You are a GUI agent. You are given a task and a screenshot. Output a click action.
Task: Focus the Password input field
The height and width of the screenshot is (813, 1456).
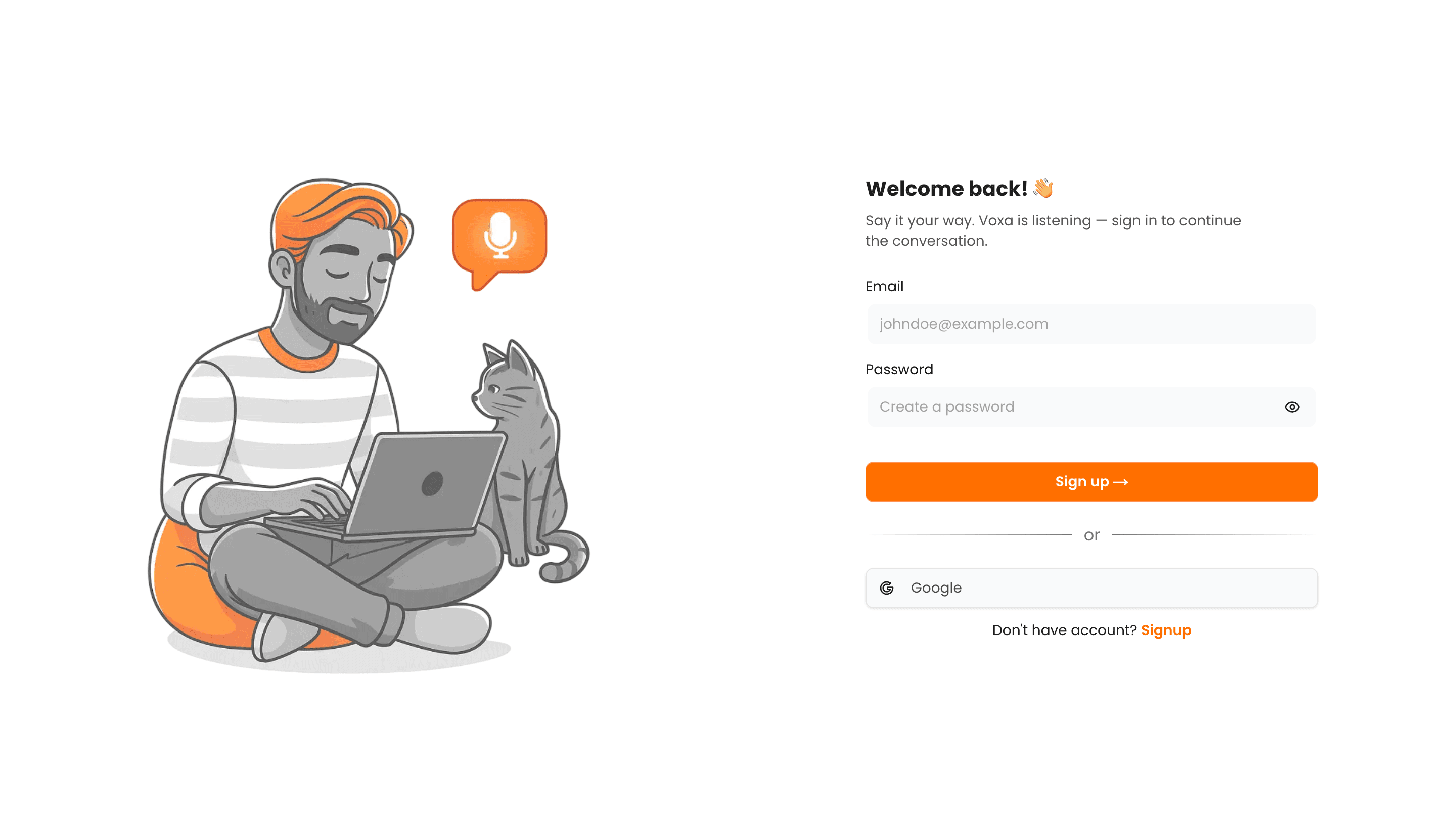[1091, 407]
